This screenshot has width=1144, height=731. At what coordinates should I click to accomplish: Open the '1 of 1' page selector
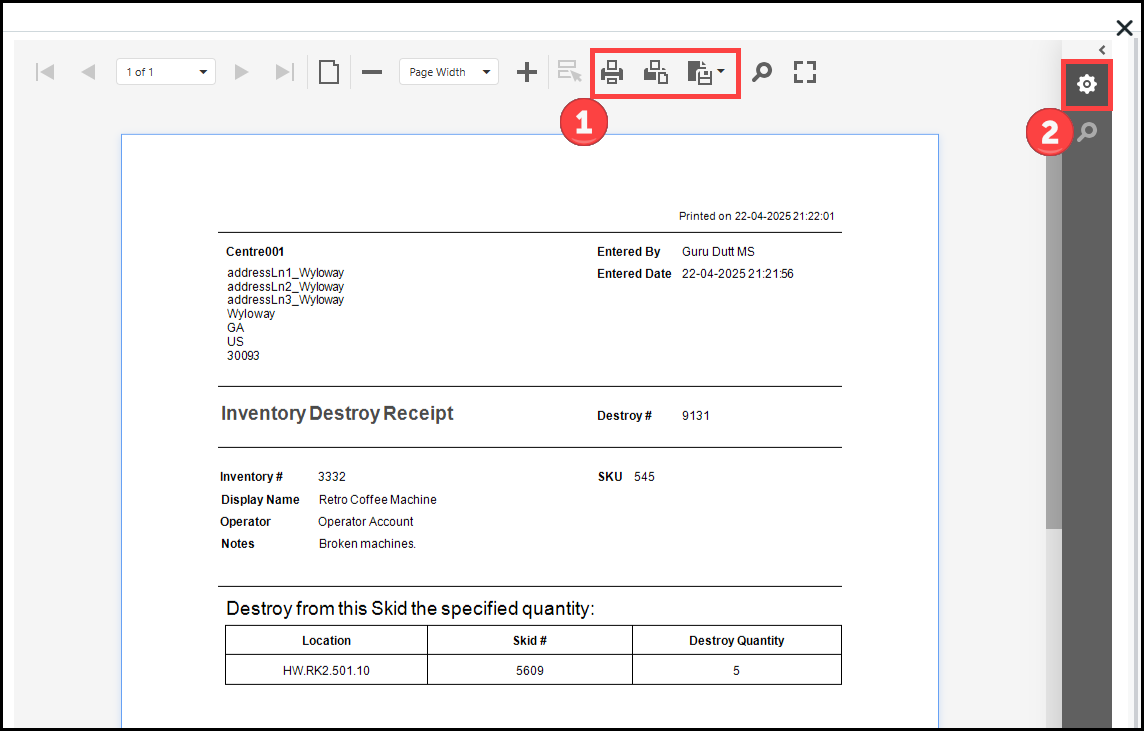click(165, 72)
